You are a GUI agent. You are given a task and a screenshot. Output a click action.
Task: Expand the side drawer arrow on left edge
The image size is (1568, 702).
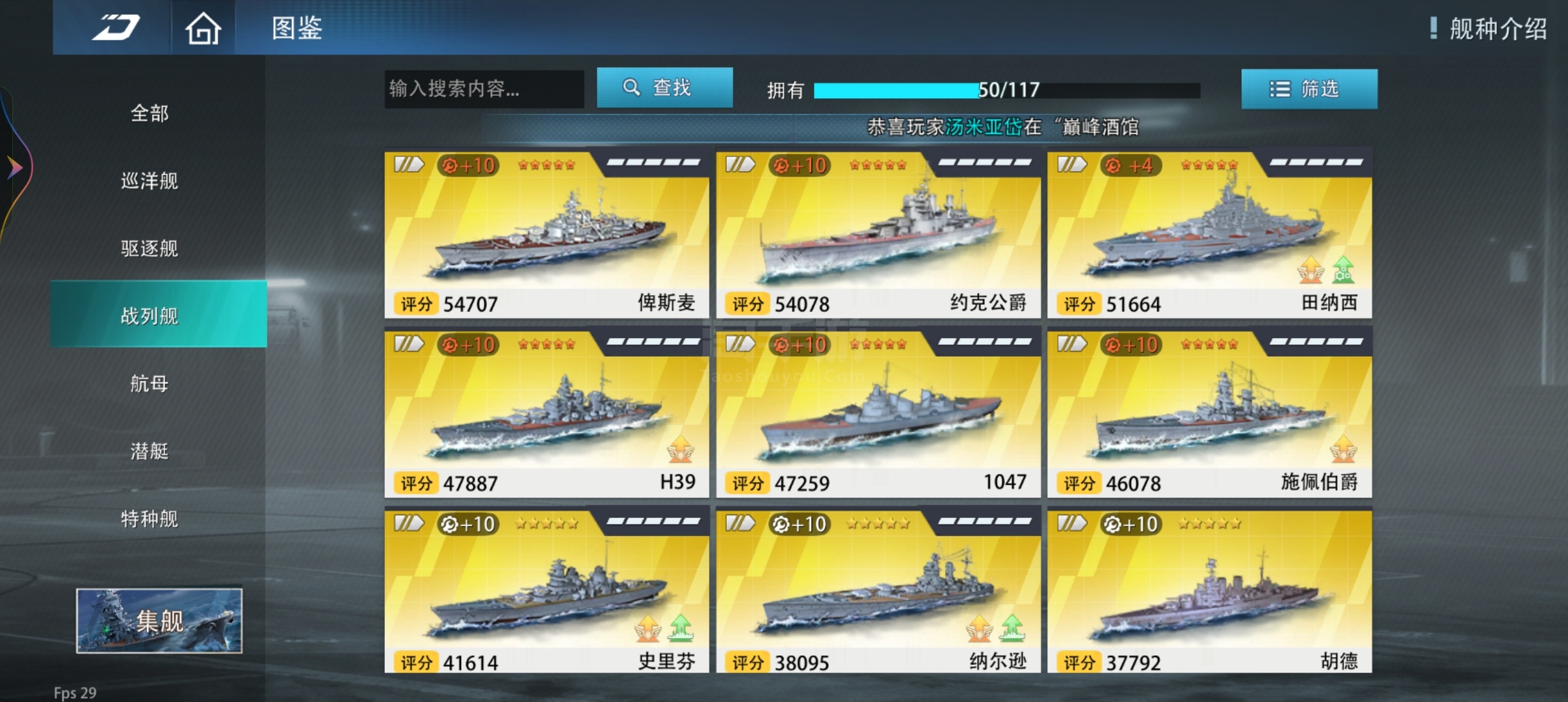14,168
